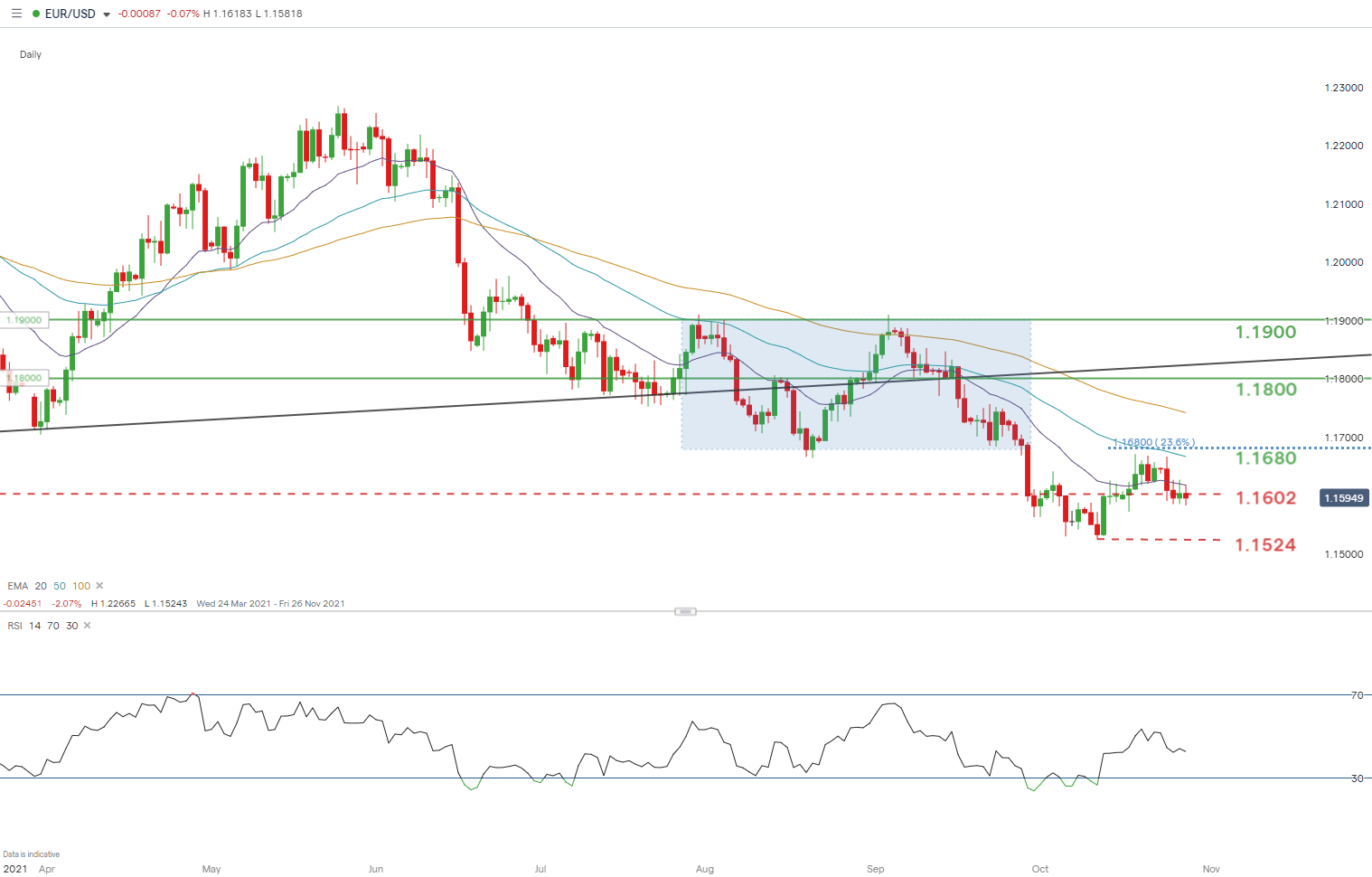The width and height of the screenshot is (1372, 877).
Task: Click the red 1.1524 level annotation
Action: (x=1265, y=545)
